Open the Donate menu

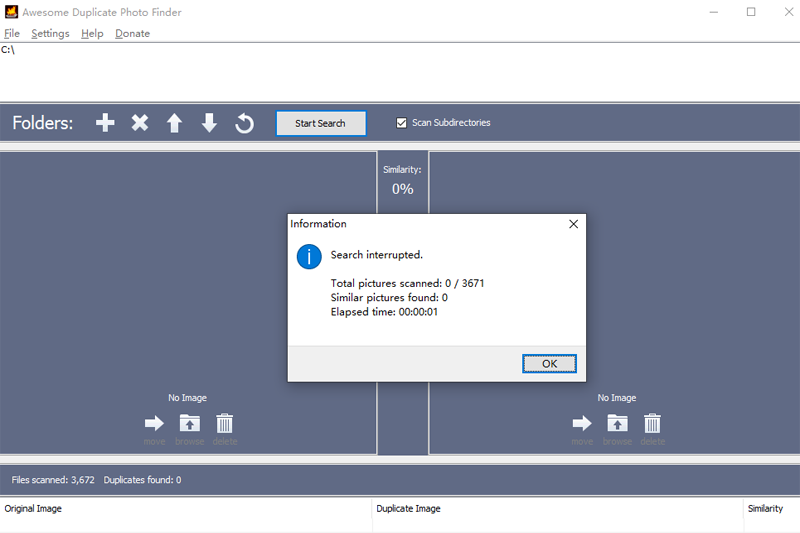pos(132,33)
